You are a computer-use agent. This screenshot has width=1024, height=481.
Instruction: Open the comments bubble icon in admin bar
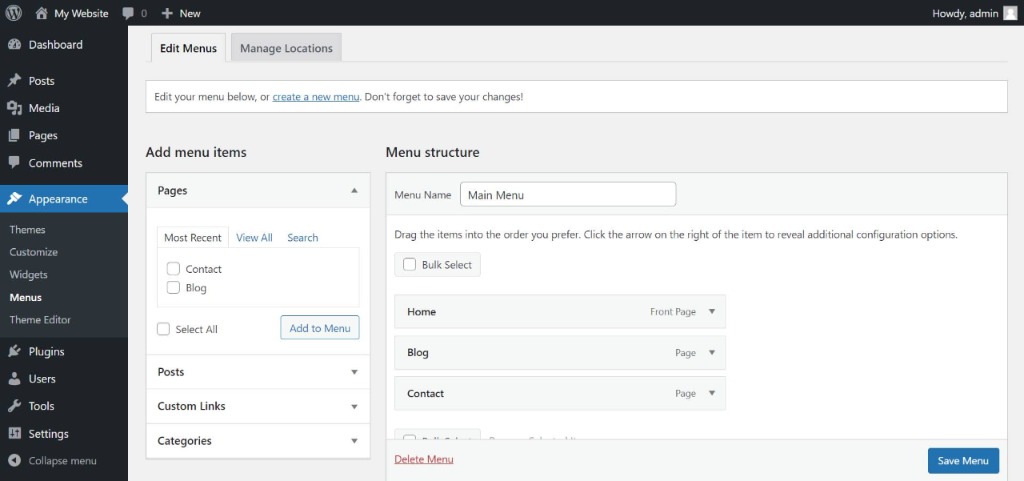(x=128, y=13)
